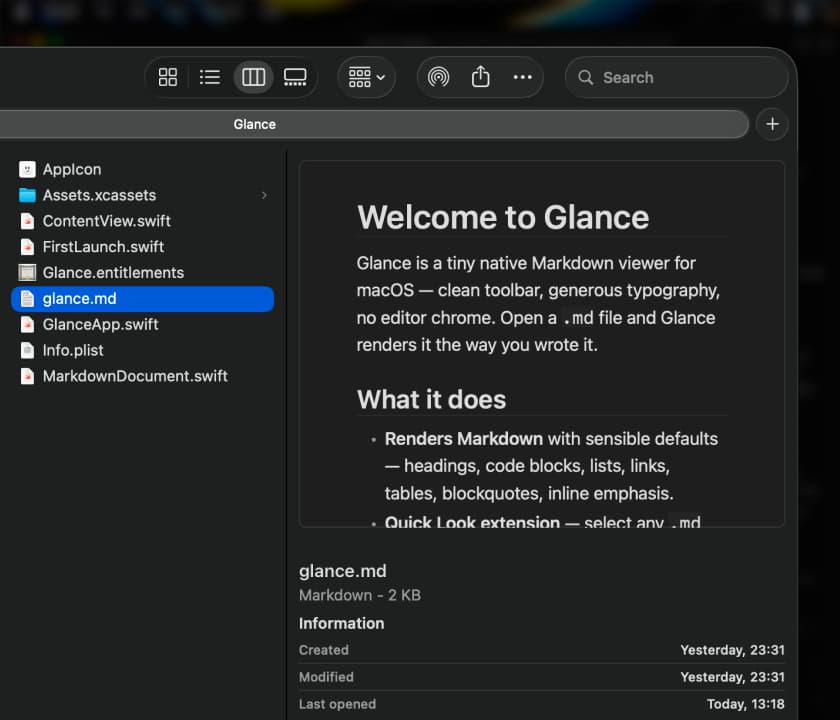Screen dimensions: 840x720
Task: Open the More actions ellipsis menu
Action: 522,77
